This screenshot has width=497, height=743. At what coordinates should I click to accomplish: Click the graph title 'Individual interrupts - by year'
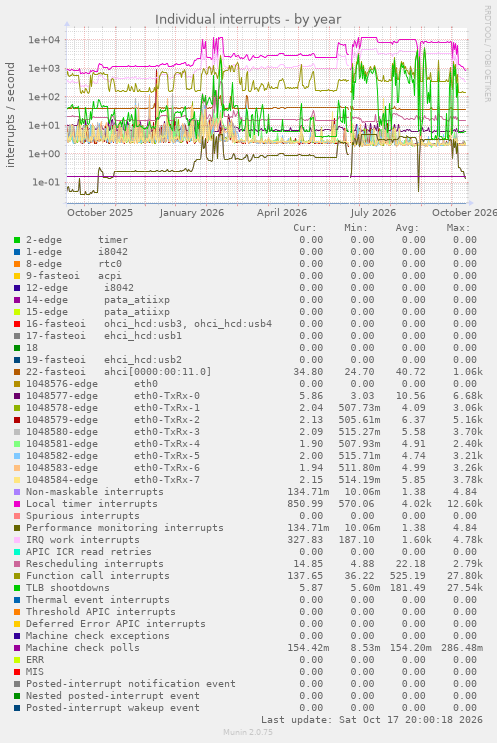pos(248,20)
